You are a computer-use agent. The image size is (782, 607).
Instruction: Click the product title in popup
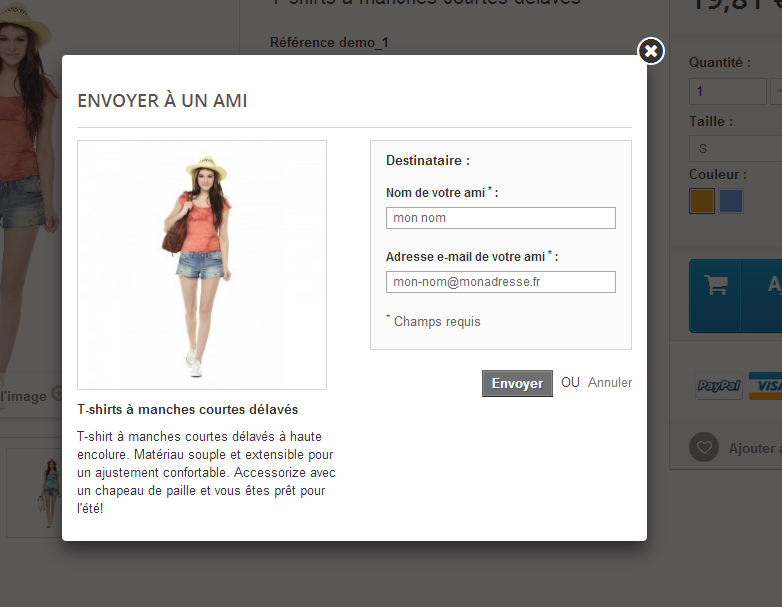[x=188, y=409]
